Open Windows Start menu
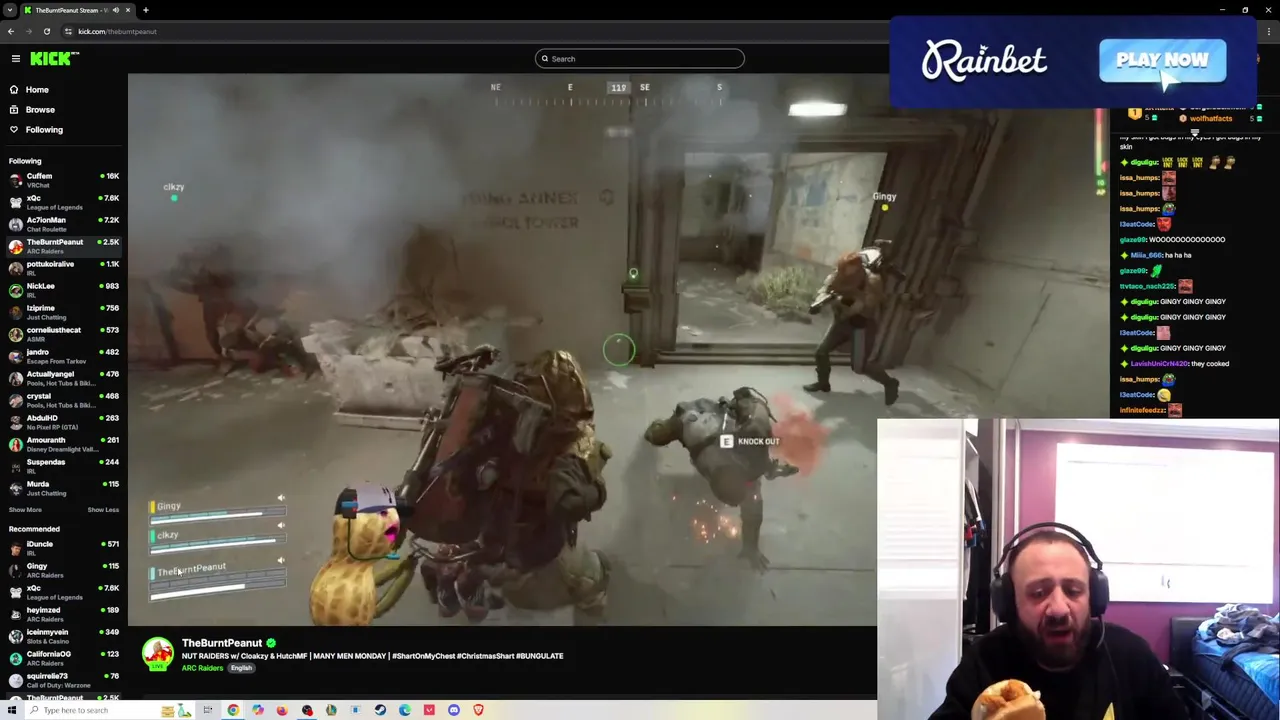Image resolution: width=1280 pixels, height=720 pixels. tap(12, 710)
